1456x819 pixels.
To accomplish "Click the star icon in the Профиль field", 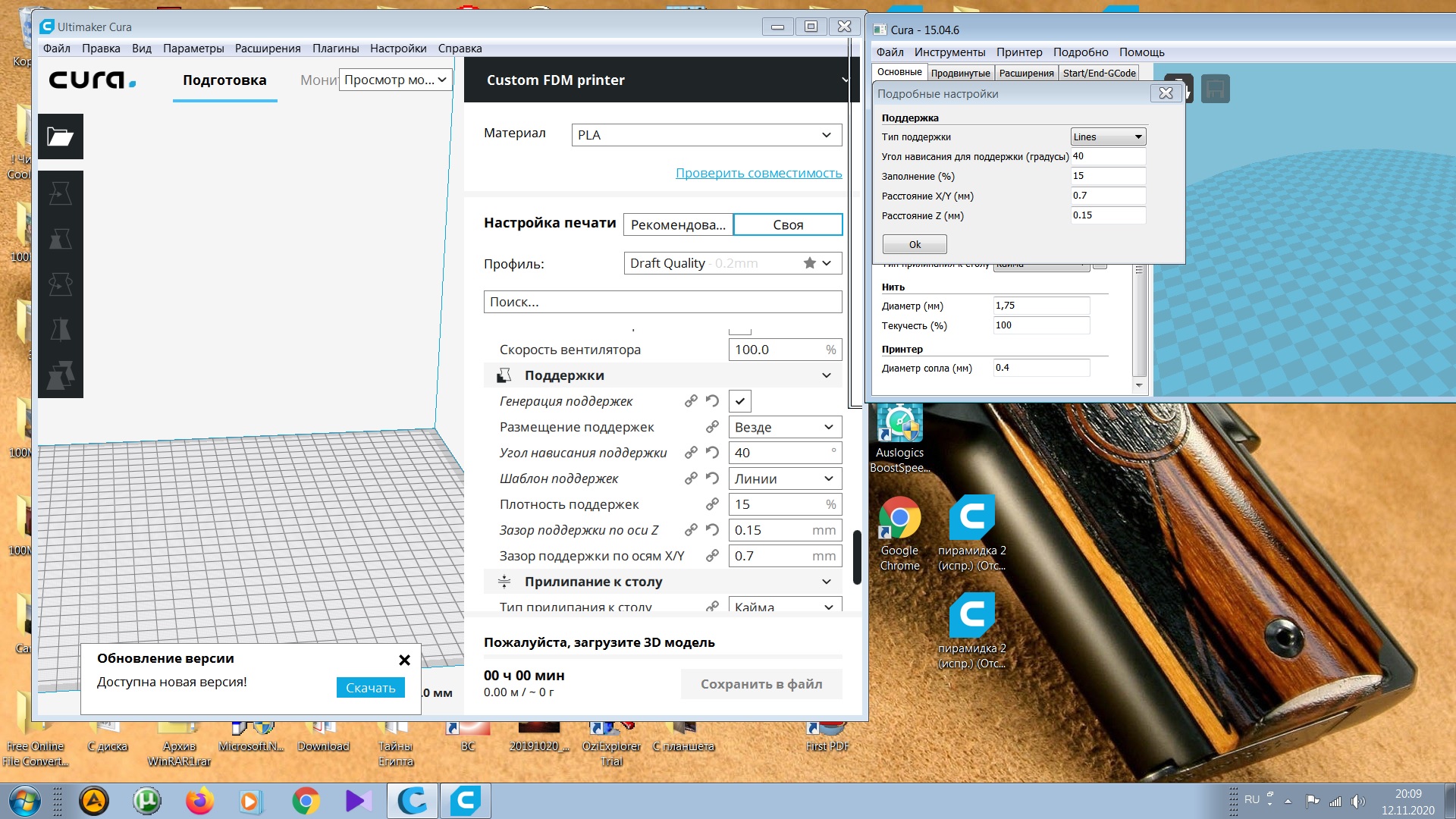I will pyautogui.click(x=810, y=263).
